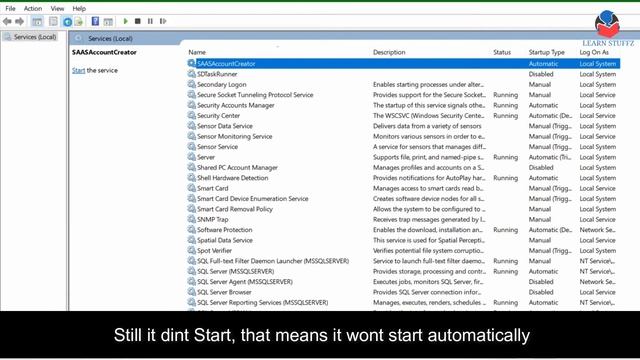640x360 pixels.
Task: Click the gear icon beside Smart Card
Action: pos(191,188)
